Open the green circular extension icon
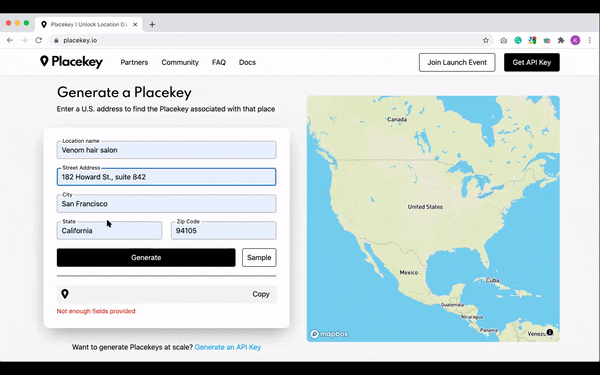 518,40
